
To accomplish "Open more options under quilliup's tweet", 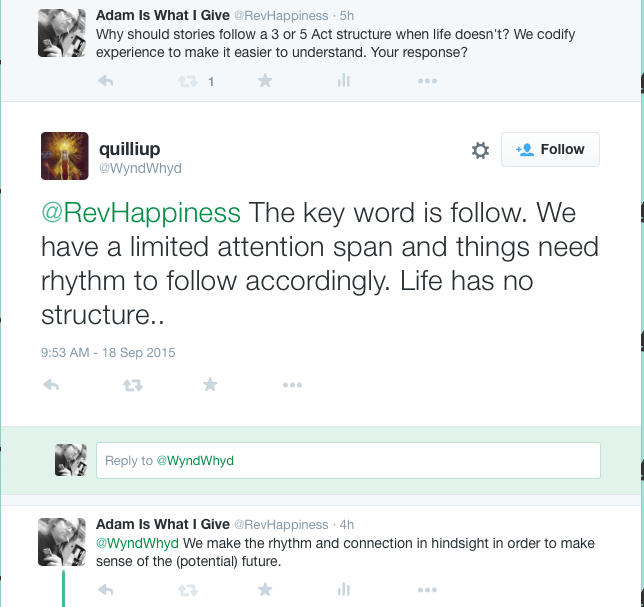I will (292, 385).
